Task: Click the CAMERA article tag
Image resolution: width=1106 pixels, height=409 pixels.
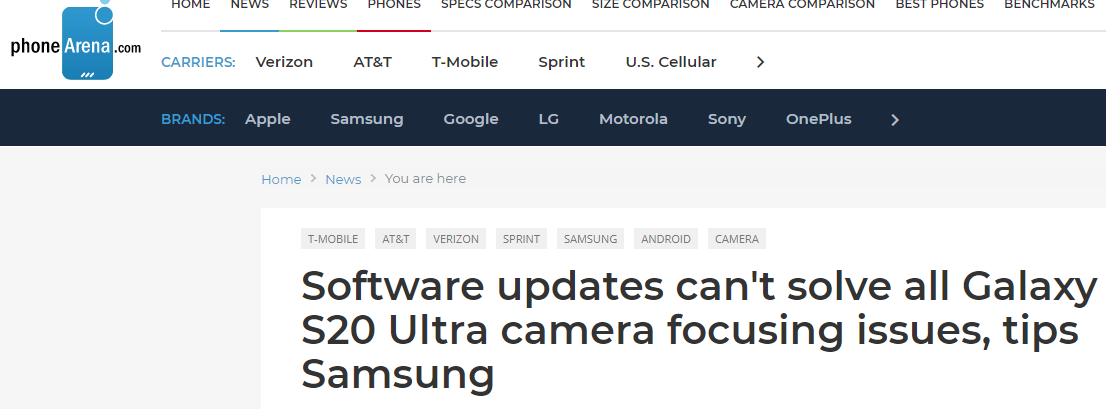Action: pyautogui.click(x=737, y=239)
